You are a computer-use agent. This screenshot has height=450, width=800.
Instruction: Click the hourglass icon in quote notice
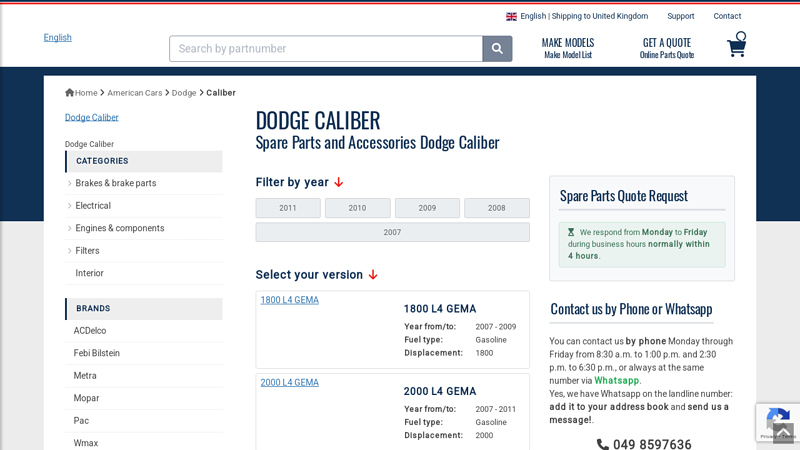coord(571,232)
